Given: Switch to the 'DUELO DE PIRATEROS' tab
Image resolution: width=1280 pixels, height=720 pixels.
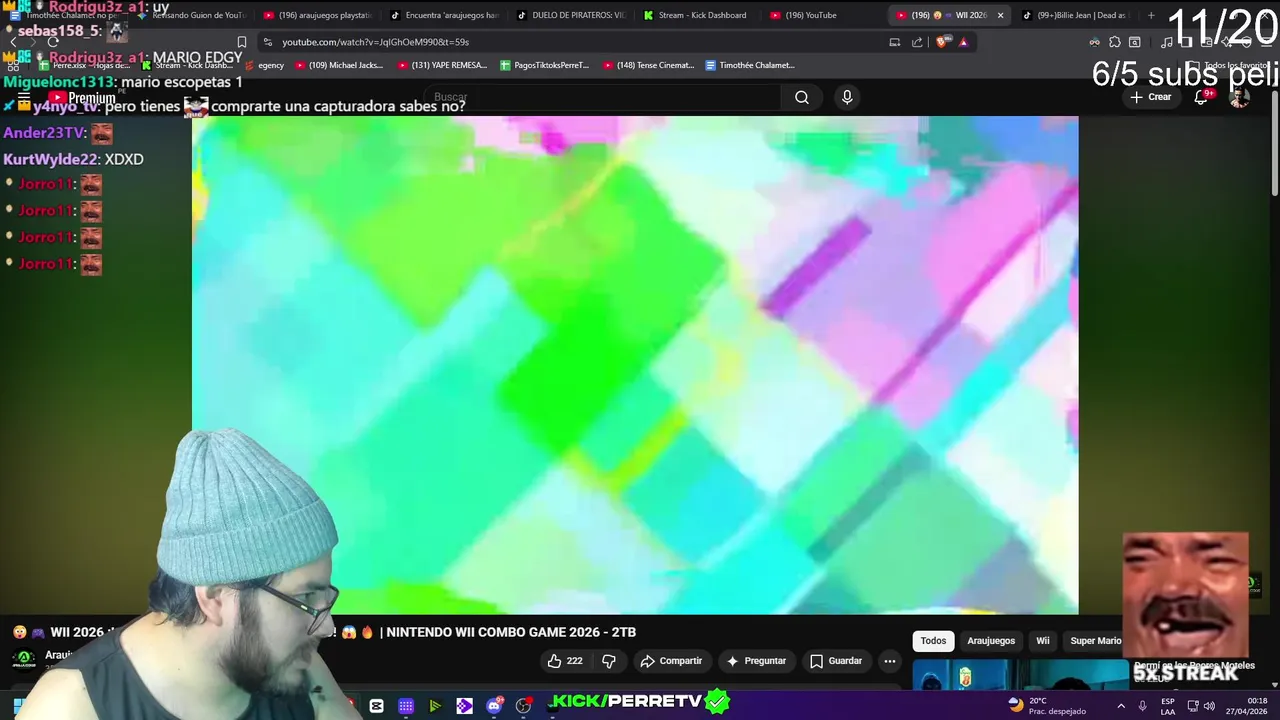Looking at the screenshot, I should coord(570,15).
